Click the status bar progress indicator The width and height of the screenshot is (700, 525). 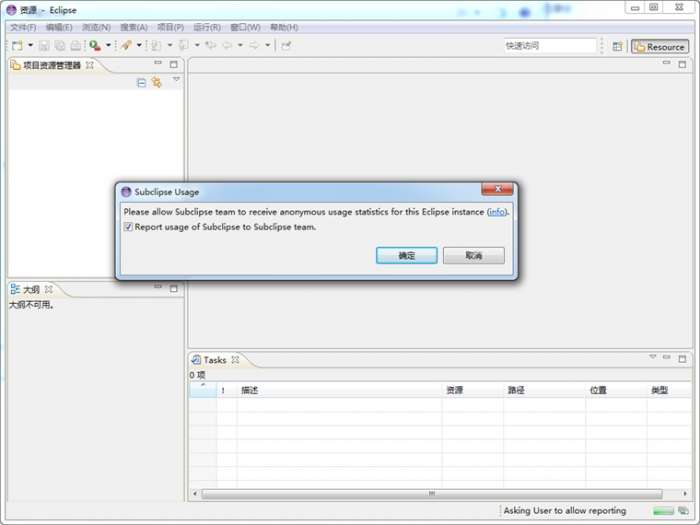tap(663, 511)
